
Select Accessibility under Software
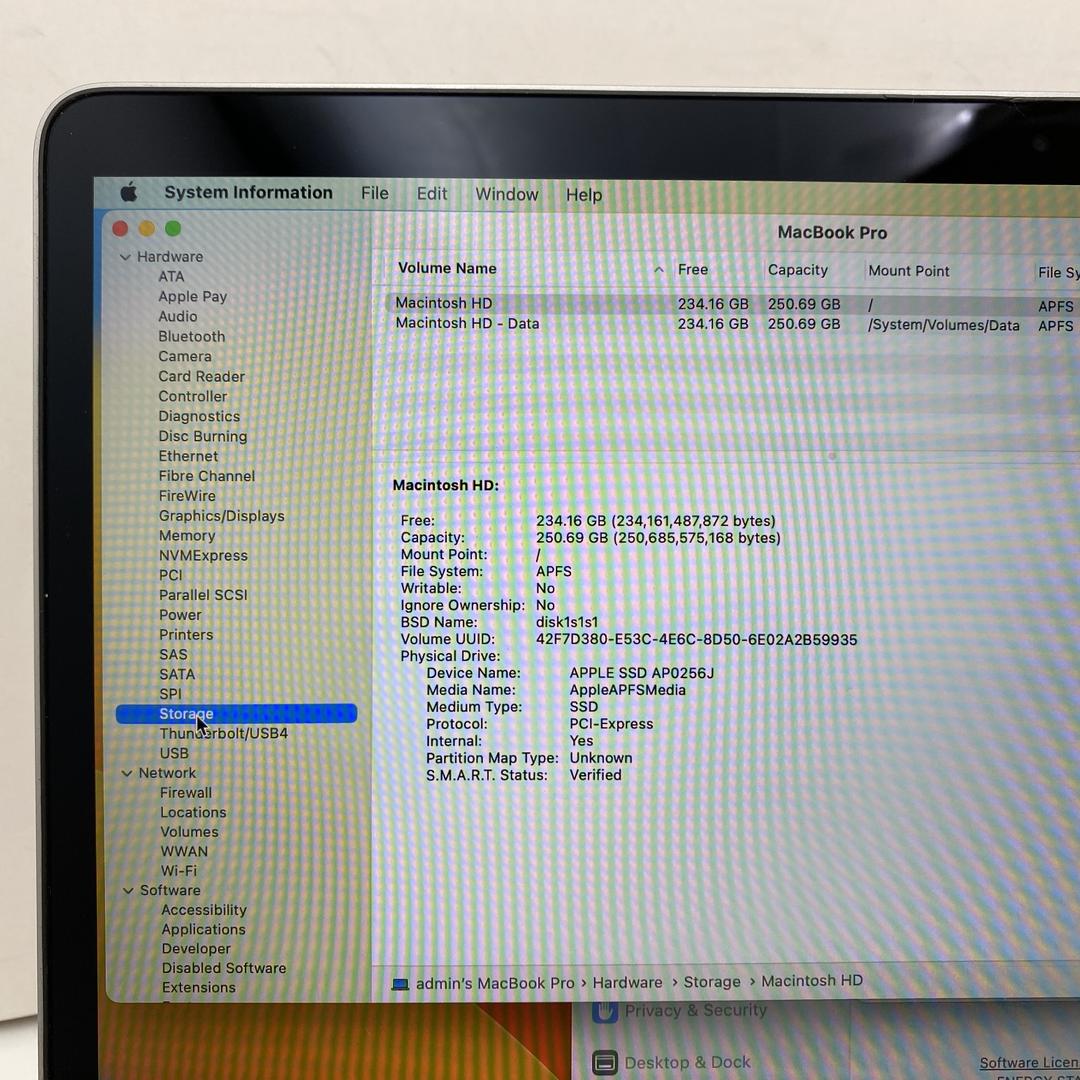[x=204, y=911]
